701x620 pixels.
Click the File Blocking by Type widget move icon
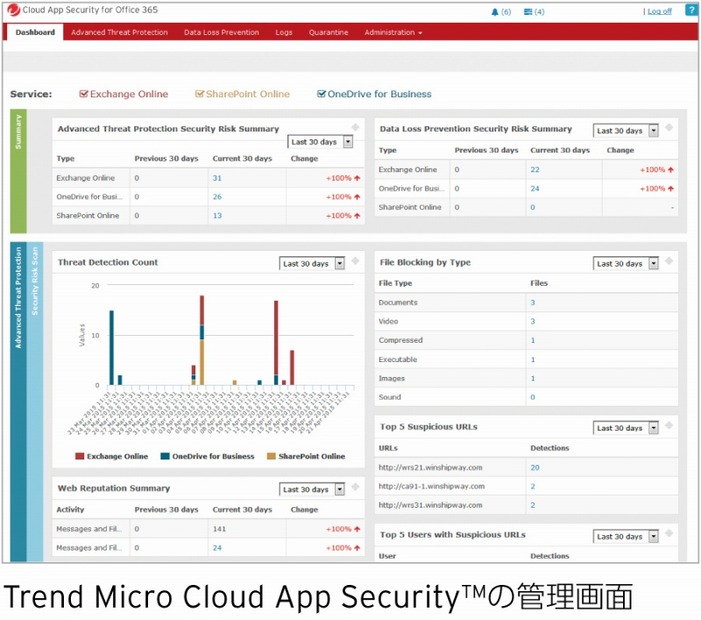pos(669,261)
